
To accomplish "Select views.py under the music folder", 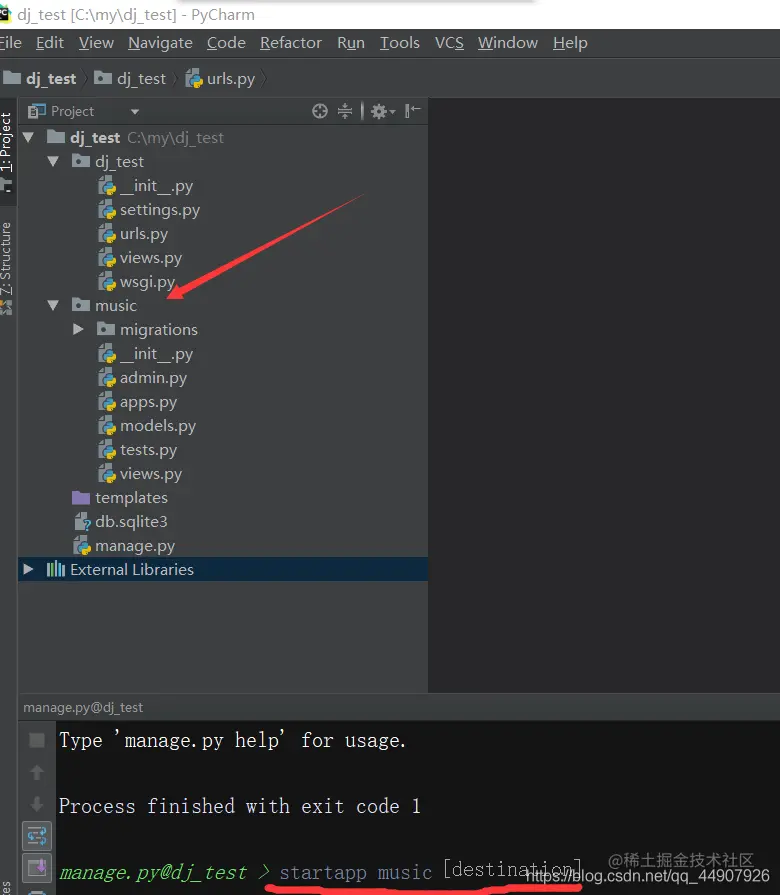I will click(x=140, y=474).
